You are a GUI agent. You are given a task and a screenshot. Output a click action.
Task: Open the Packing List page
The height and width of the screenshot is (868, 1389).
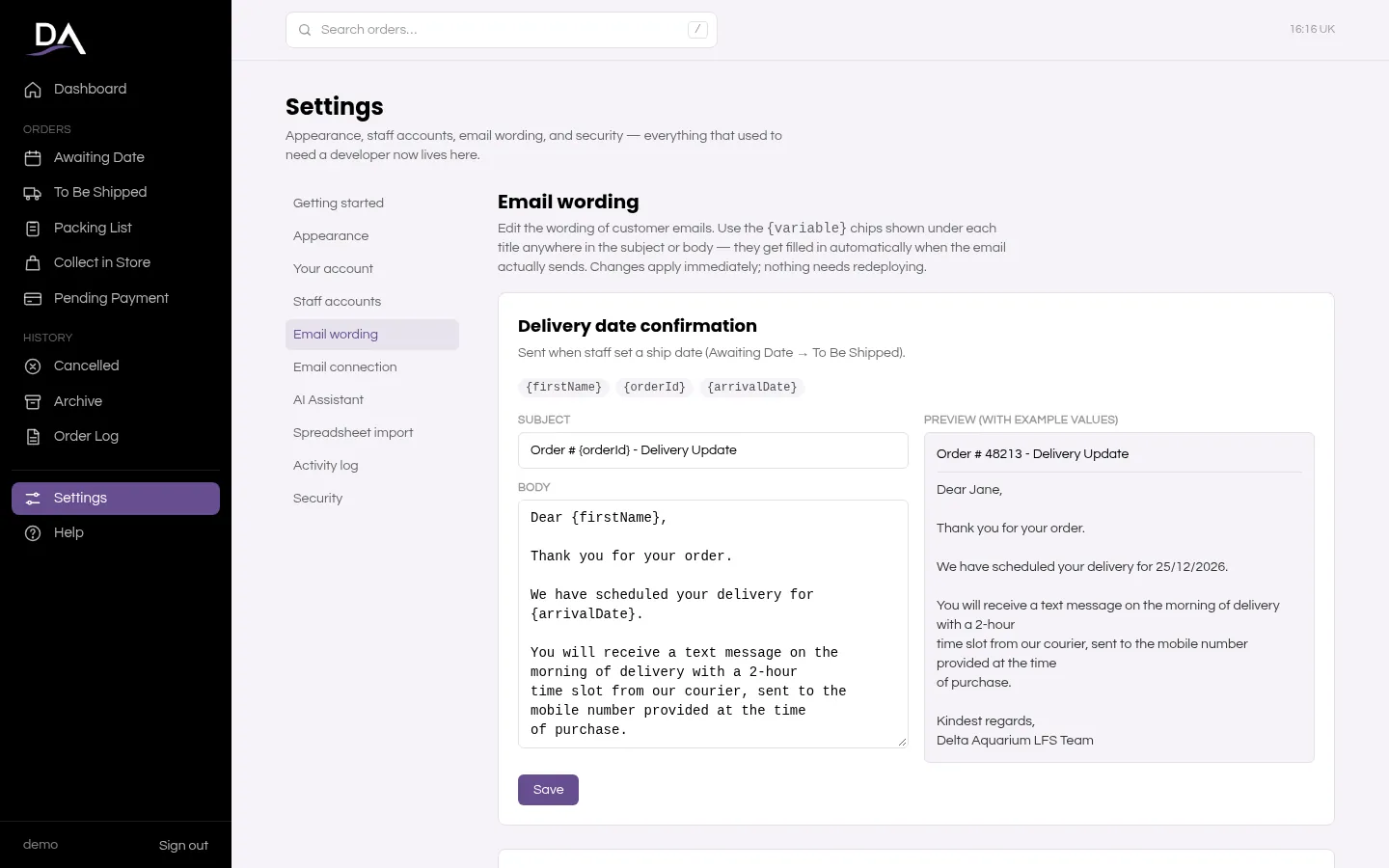[x=116, y=229]
